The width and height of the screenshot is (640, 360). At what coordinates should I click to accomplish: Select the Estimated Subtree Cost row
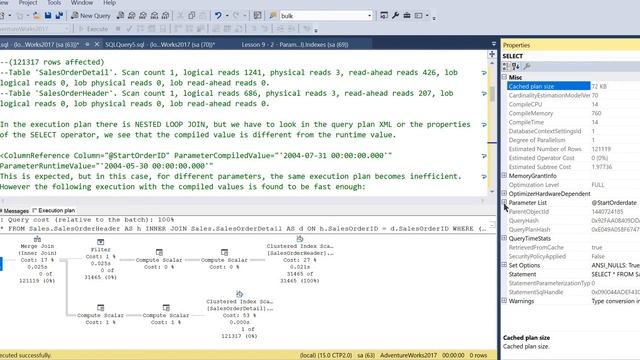(x=573, y=167)
